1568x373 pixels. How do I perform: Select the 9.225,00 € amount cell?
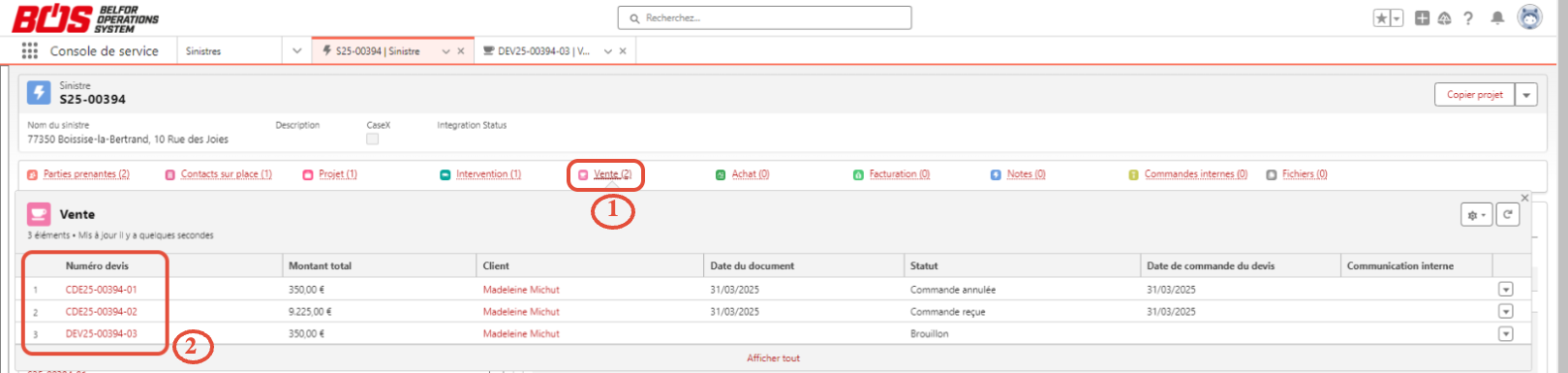click(310, 312)
